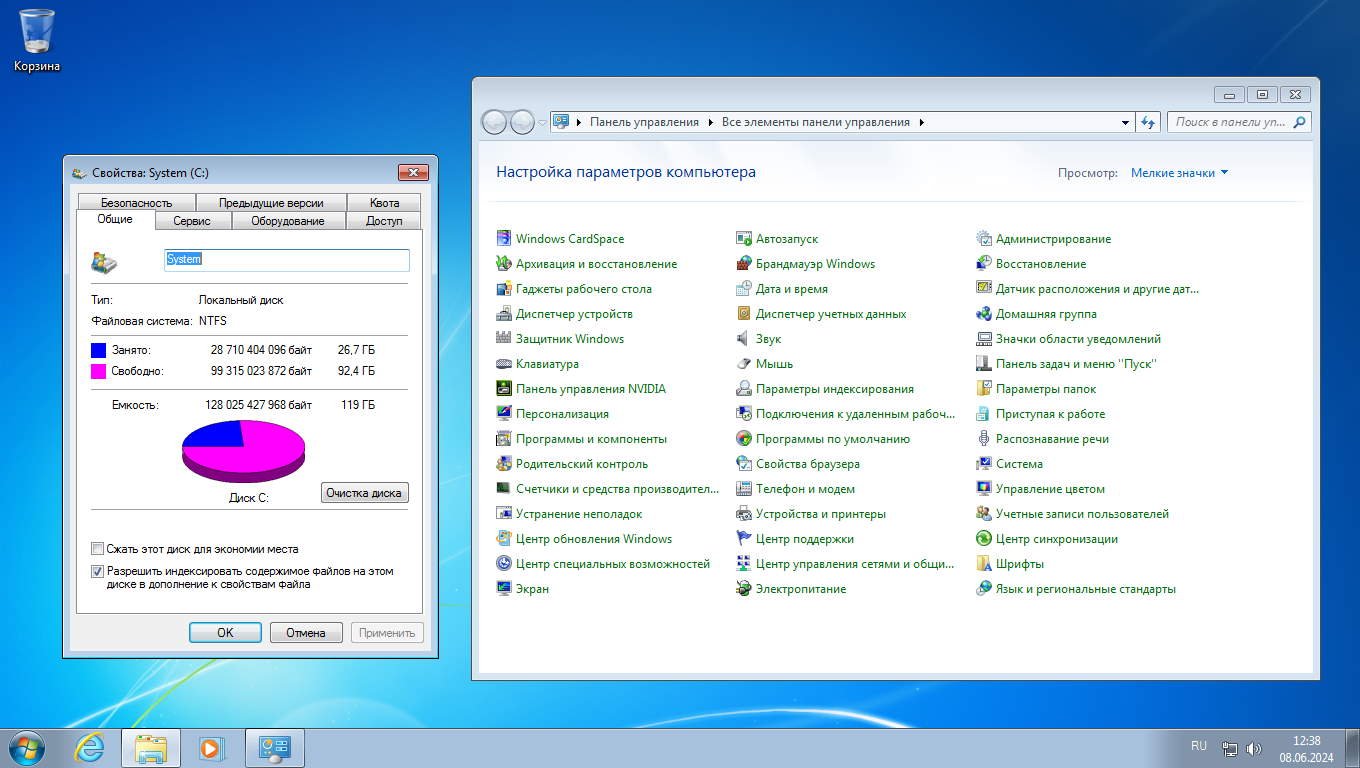Expand the view mode dropdown 'Мелкие значки'
This screenshot has width=1360, height=768.
coord(1179,173)
